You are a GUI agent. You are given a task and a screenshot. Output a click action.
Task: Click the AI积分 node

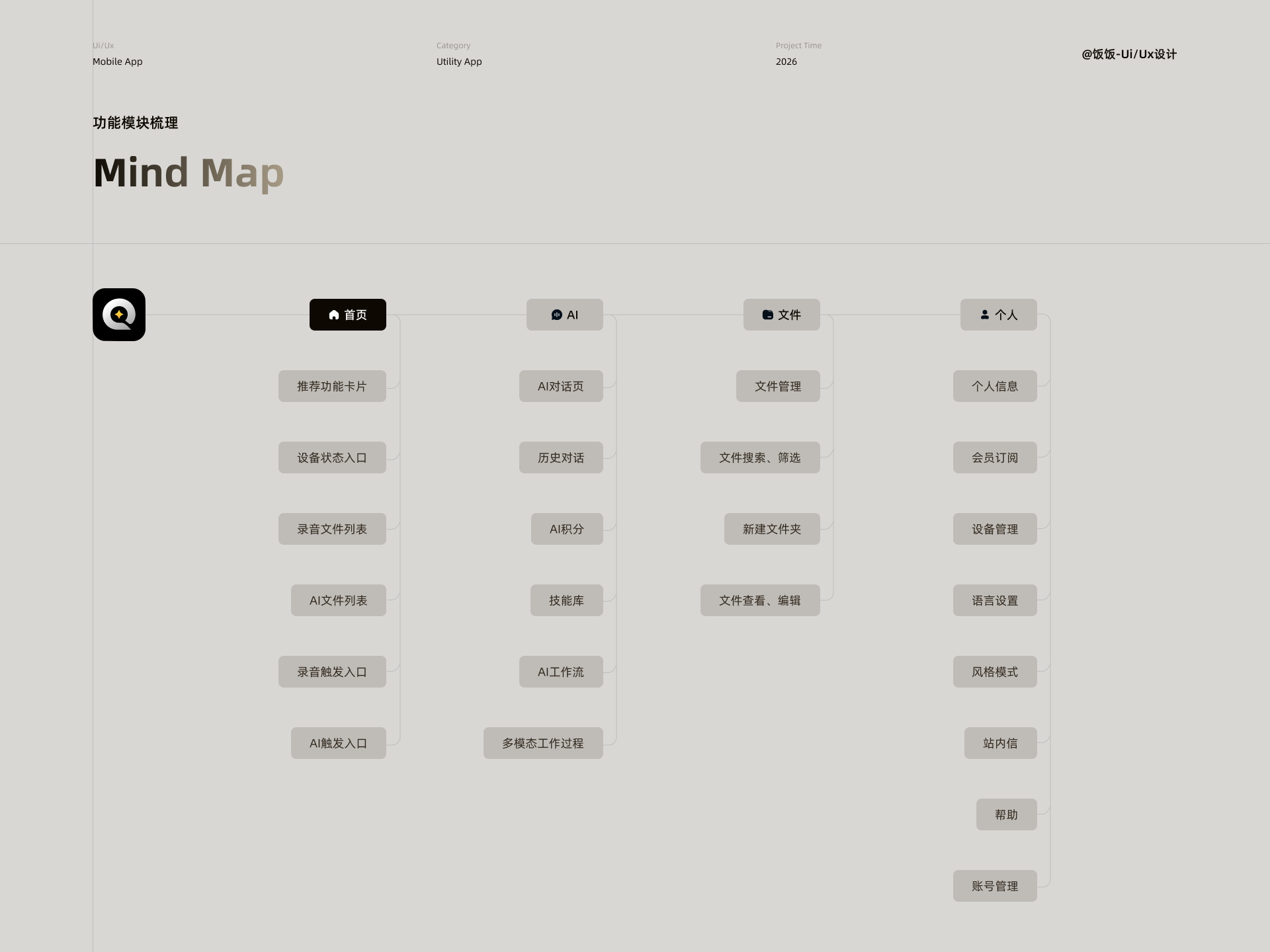(567, 529)
